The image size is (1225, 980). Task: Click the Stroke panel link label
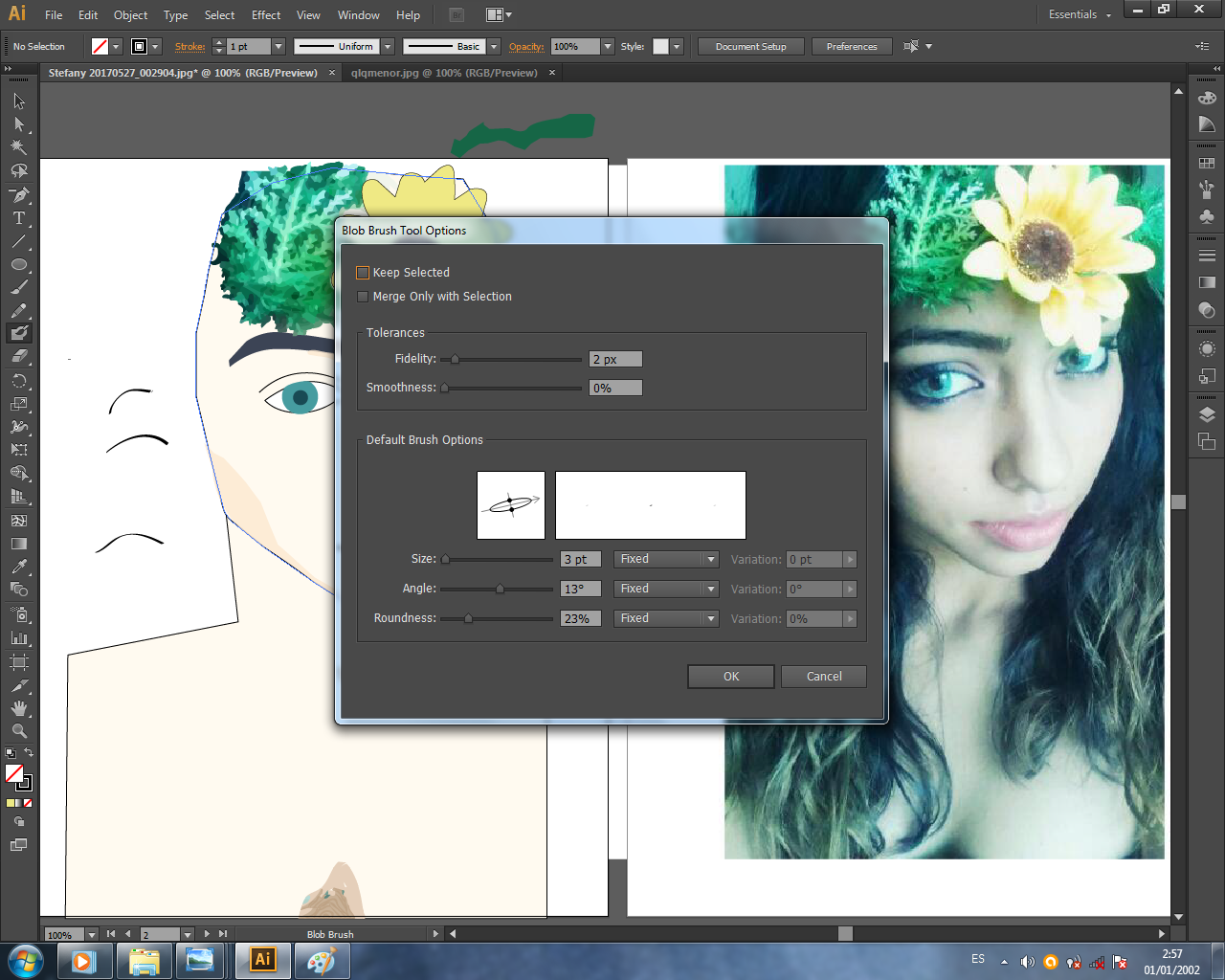click(189, 46)
